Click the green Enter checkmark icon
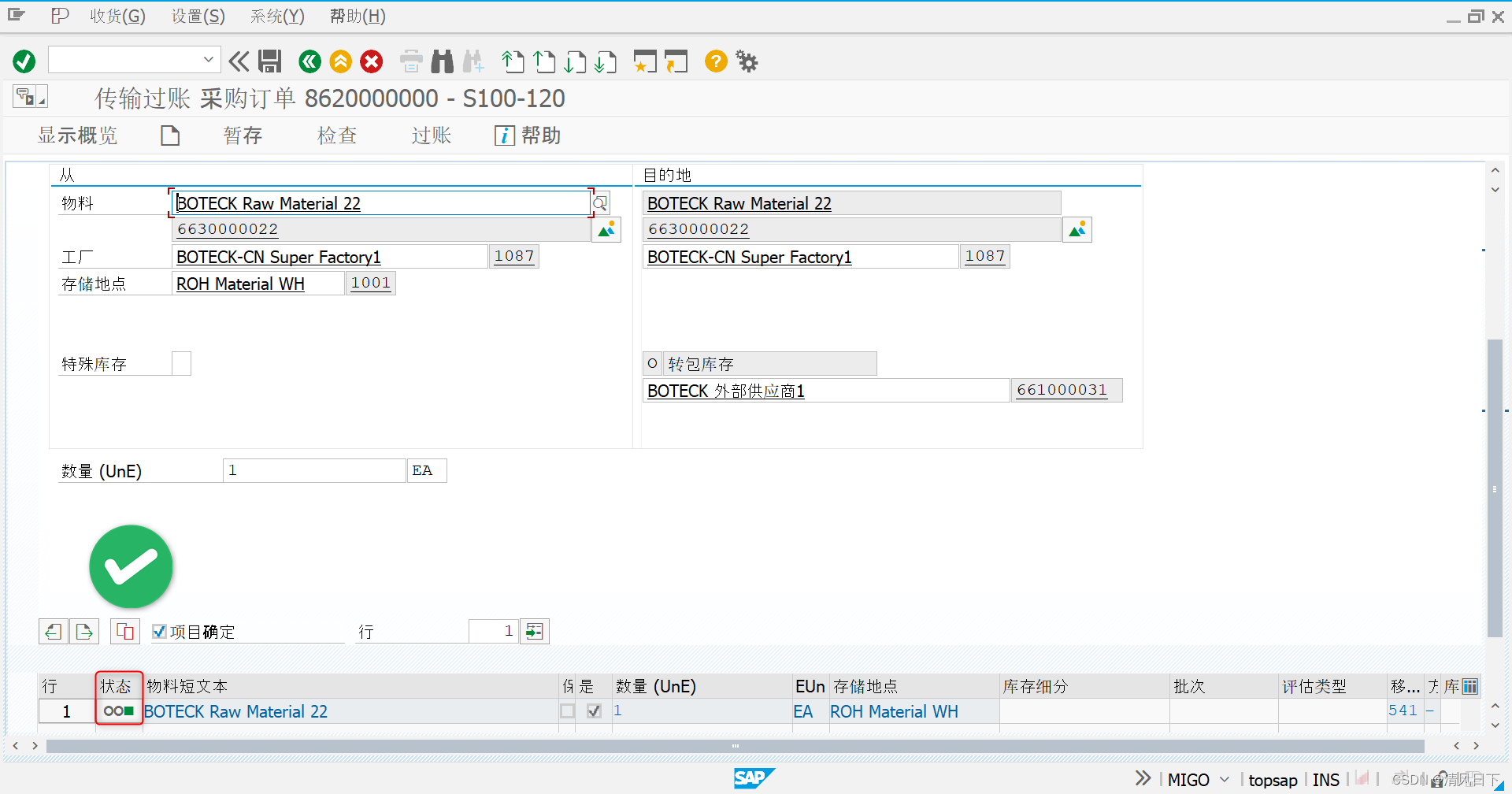Image resolution: width=1512 pixels, height=794 pixels. tap(24, 61)
